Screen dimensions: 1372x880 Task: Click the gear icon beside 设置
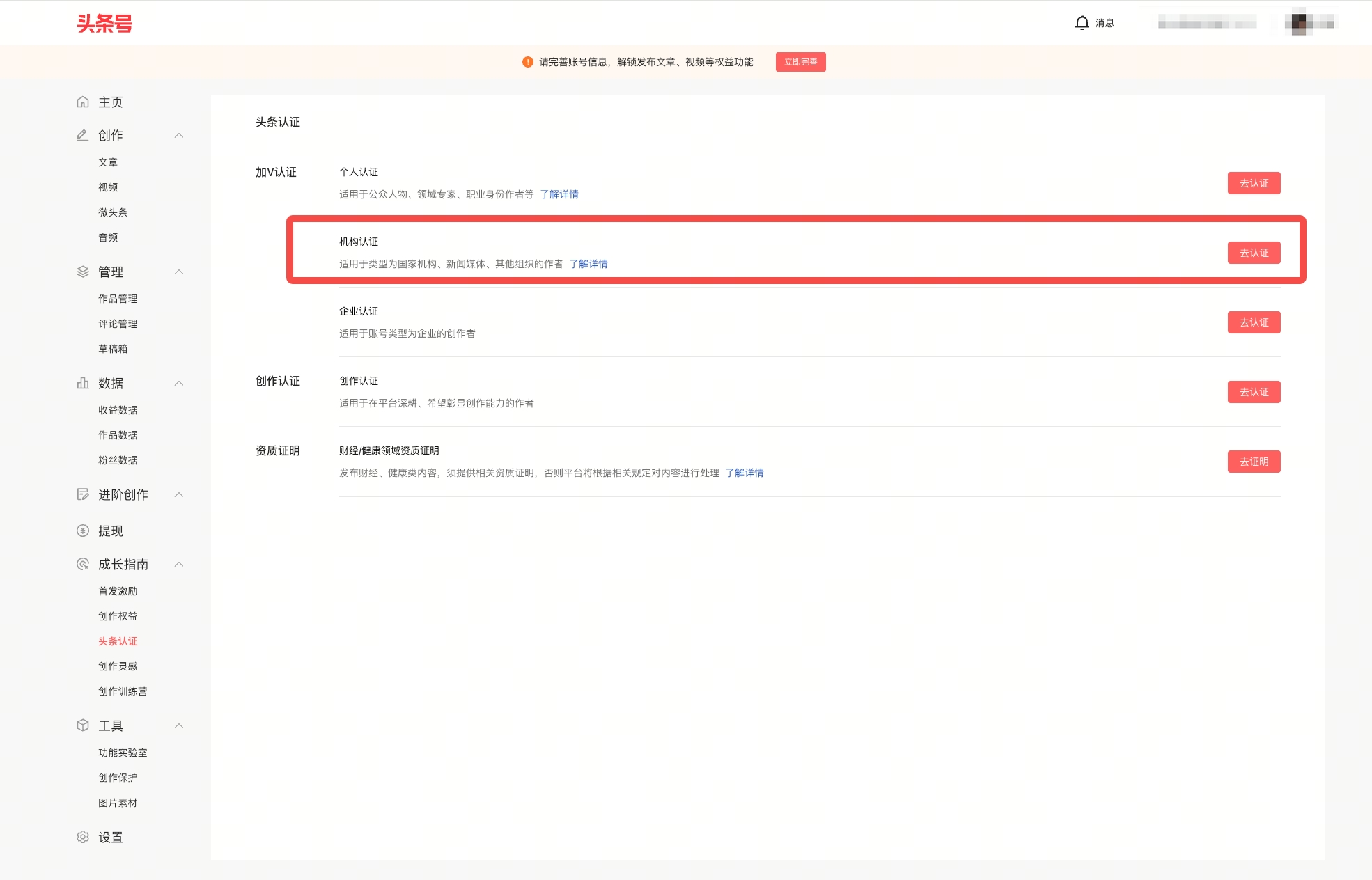[x=83, y=838]
